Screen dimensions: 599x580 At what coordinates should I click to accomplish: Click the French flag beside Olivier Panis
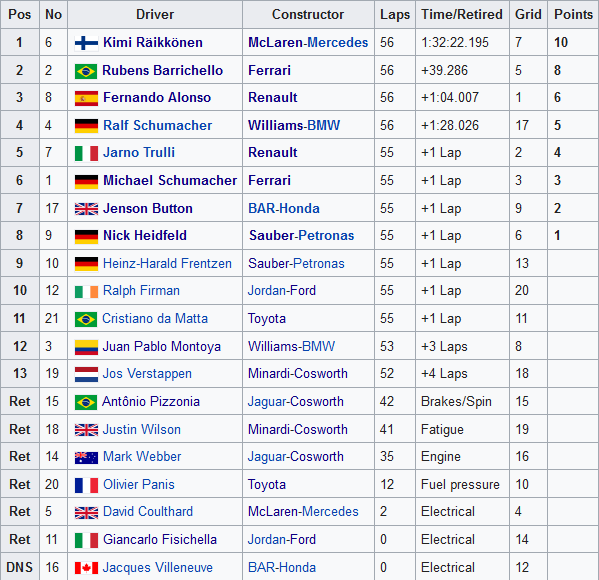click(x=86, y=485)
